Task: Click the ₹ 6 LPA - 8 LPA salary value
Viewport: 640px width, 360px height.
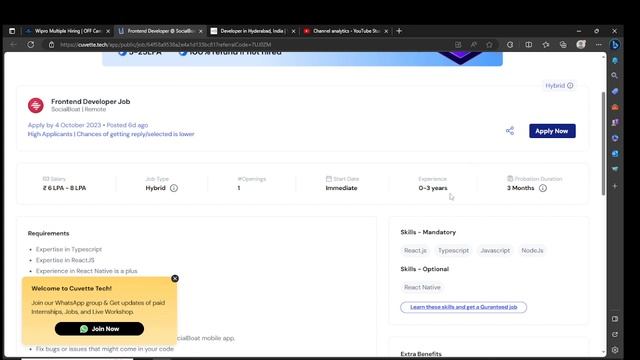Action: click(x=64, y=188)
